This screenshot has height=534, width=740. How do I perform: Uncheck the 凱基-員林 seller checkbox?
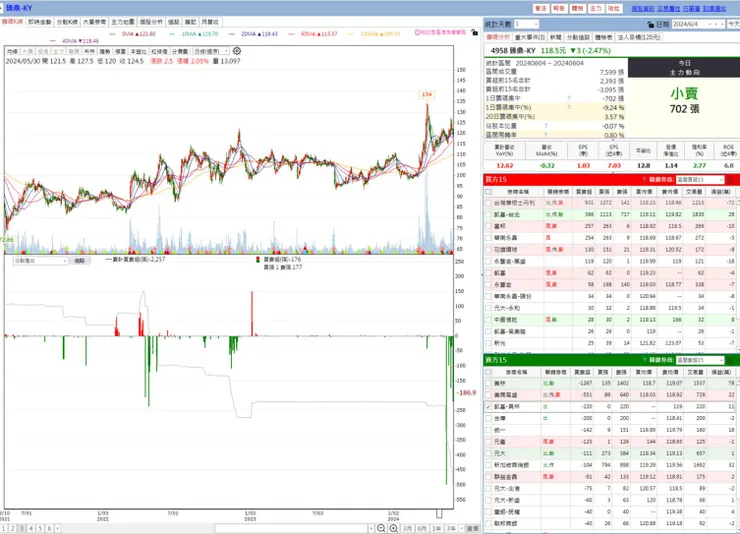(x=488, y=407)
